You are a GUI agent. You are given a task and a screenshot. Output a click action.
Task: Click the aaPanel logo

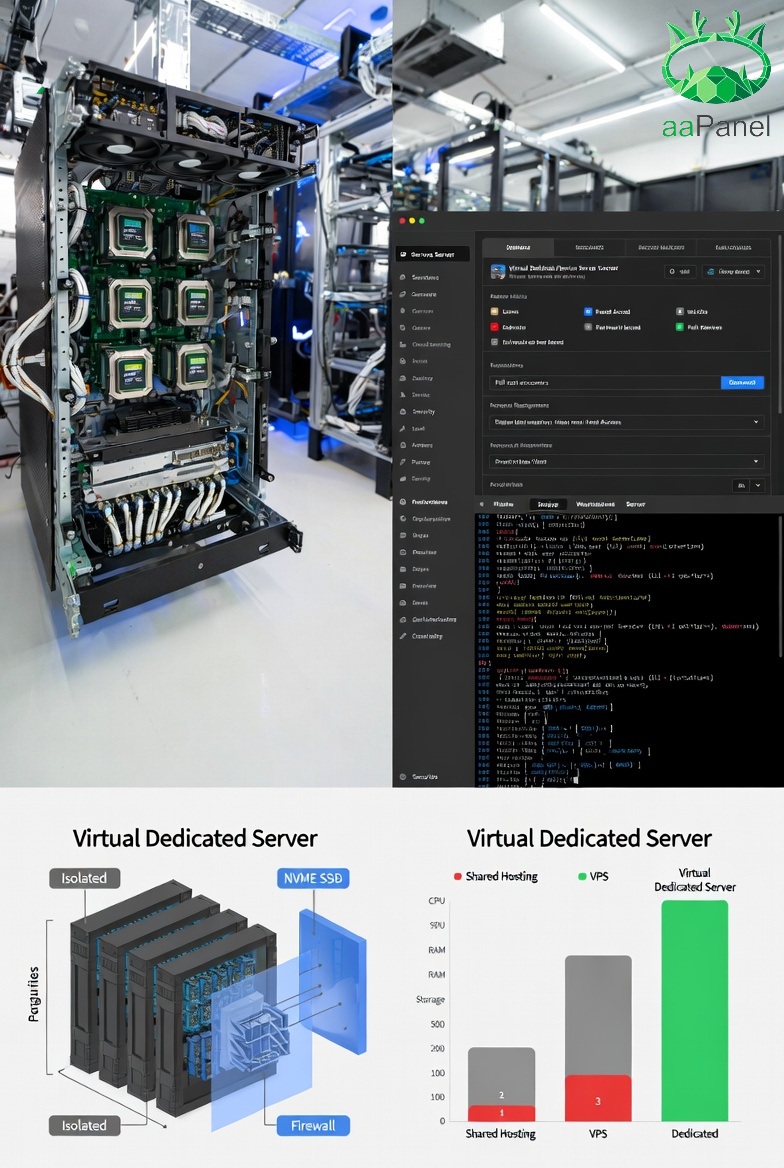click(716, 74)
